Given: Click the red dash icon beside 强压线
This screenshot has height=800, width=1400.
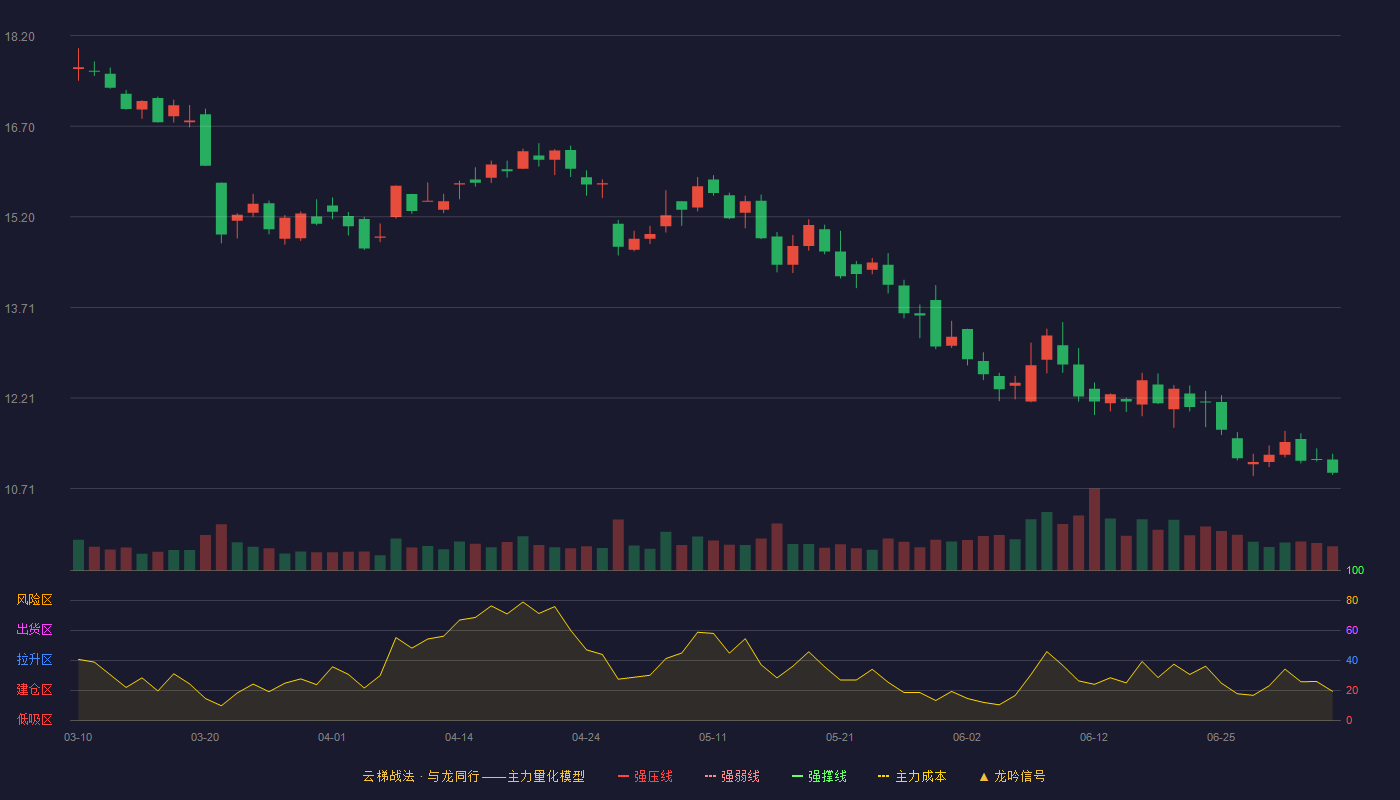Looking at the screenshot, I should [624, 776].
